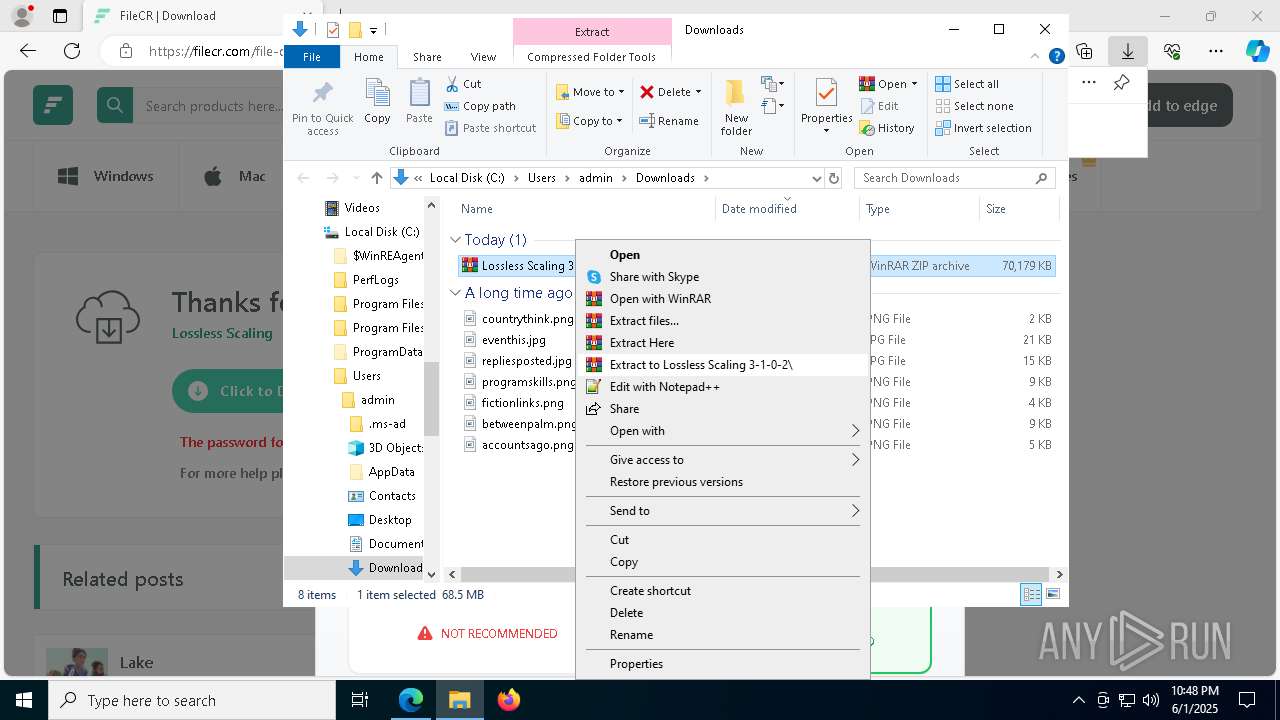Click Select none in ribbon
This screenshot has width=1280, height=720.
point(974,106)
